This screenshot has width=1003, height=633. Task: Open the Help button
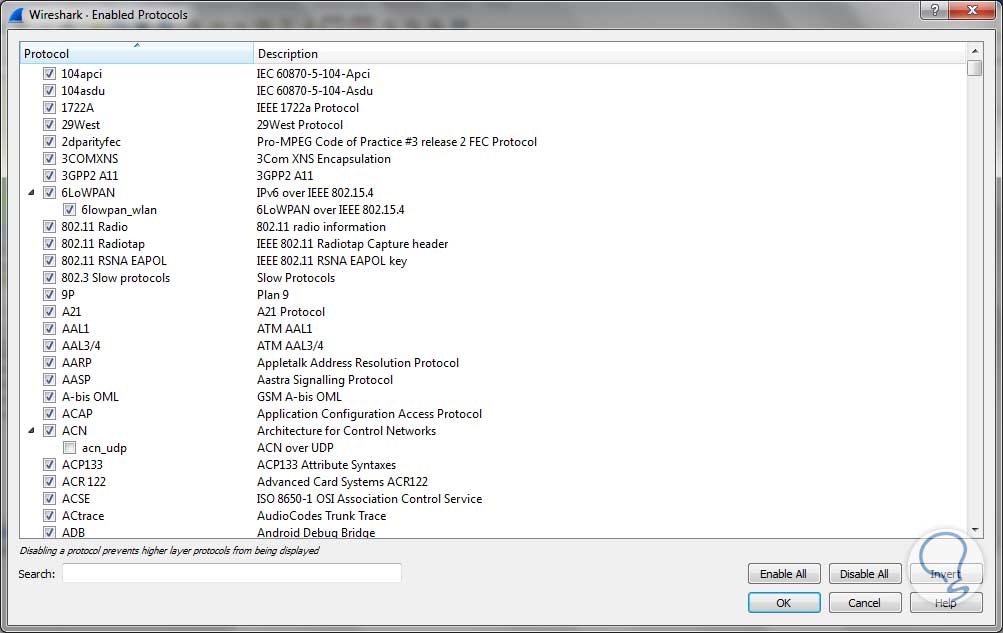click(x=945, y=603)
